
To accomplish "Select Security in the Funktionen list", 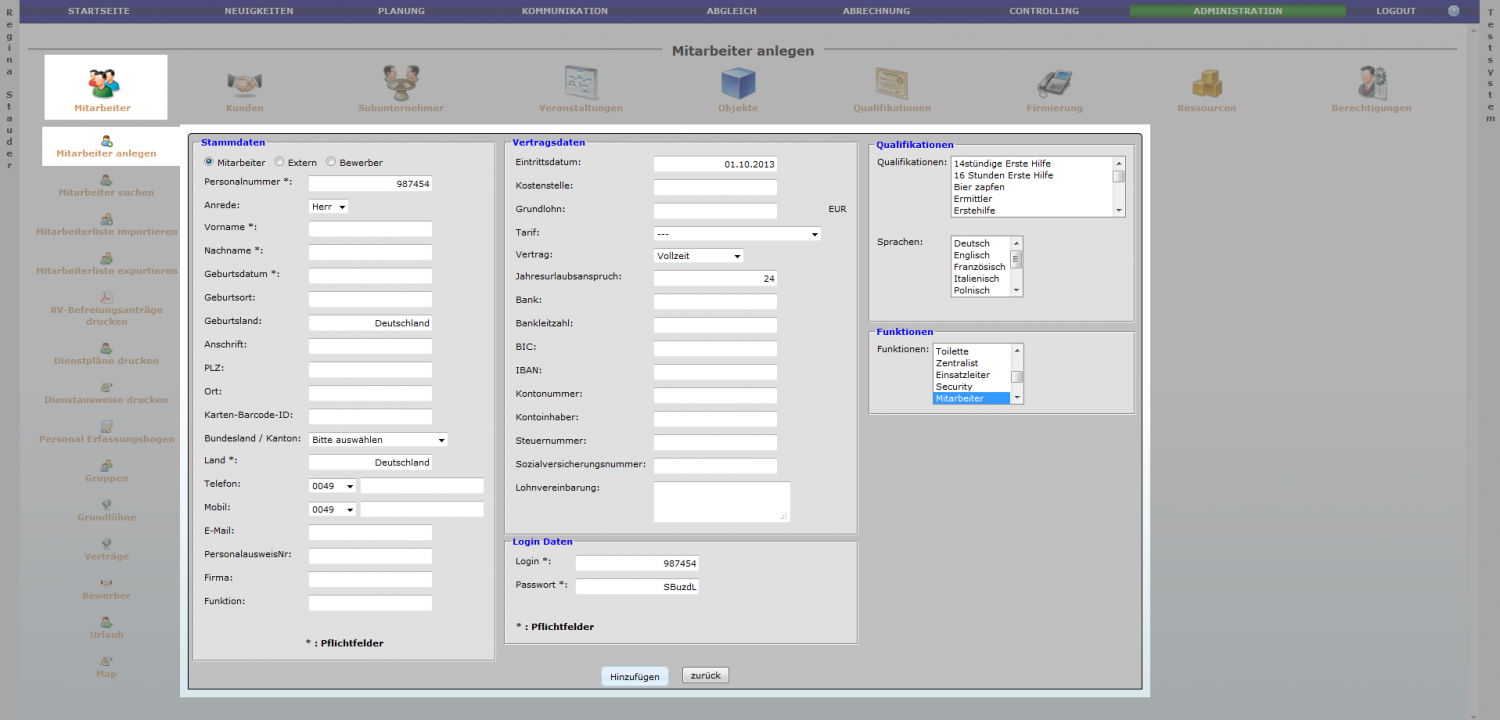I will (954, 386).
